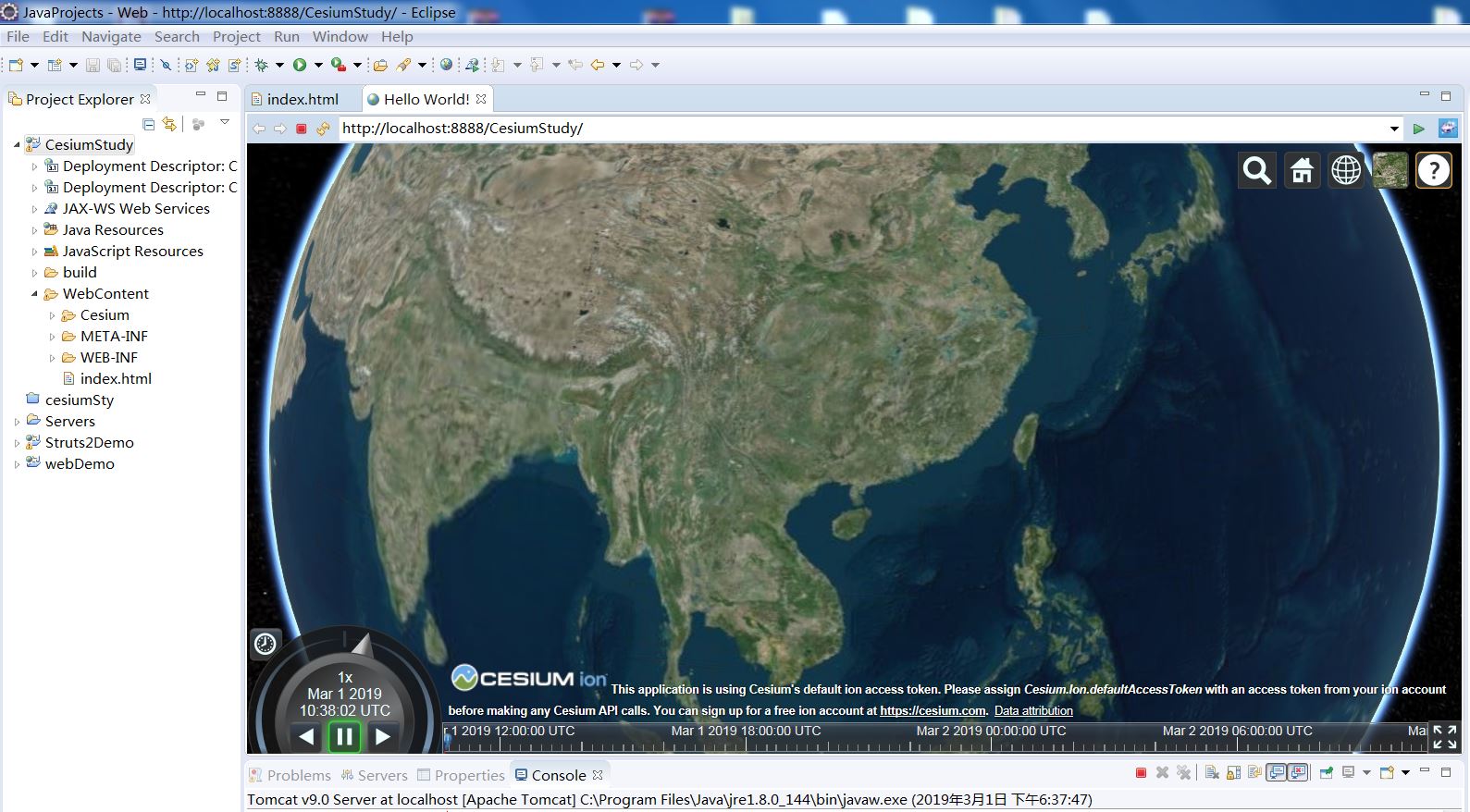Open the Run button dropdown arrow
Image resolution: width=1470 pixels, height=812 pixels.
(x=318, y=65)
